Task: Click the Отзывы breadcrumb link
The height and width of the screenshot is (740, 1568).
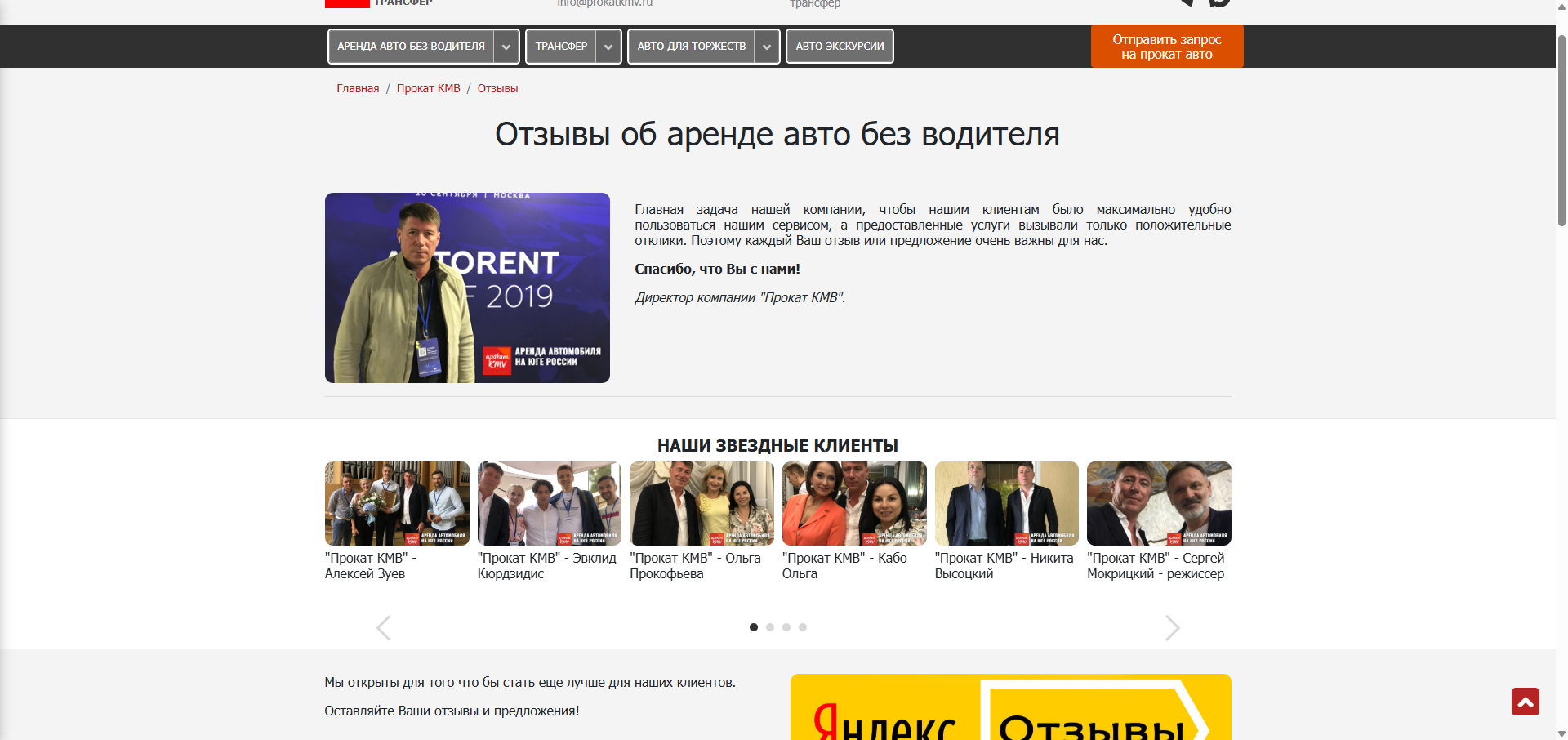Action: [497, 88]
